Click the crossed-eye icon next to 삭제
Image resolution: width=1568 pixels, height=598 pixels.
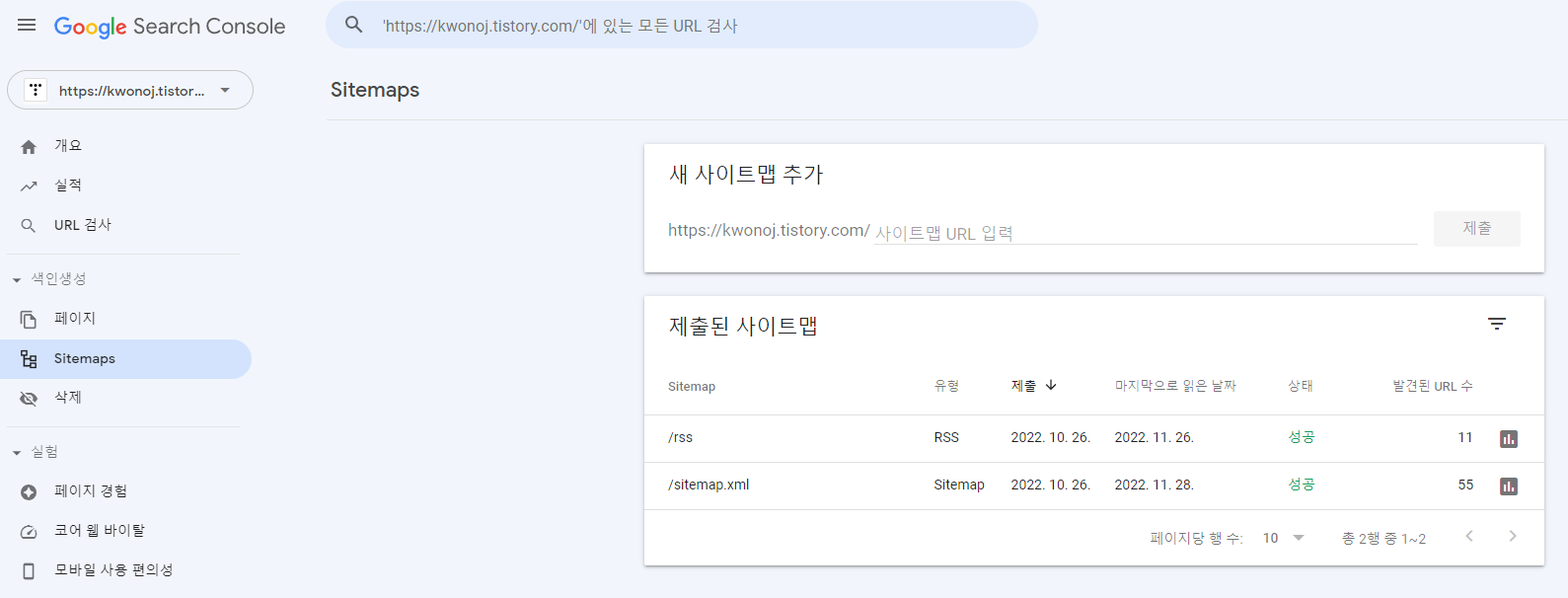tap(29, 399)
